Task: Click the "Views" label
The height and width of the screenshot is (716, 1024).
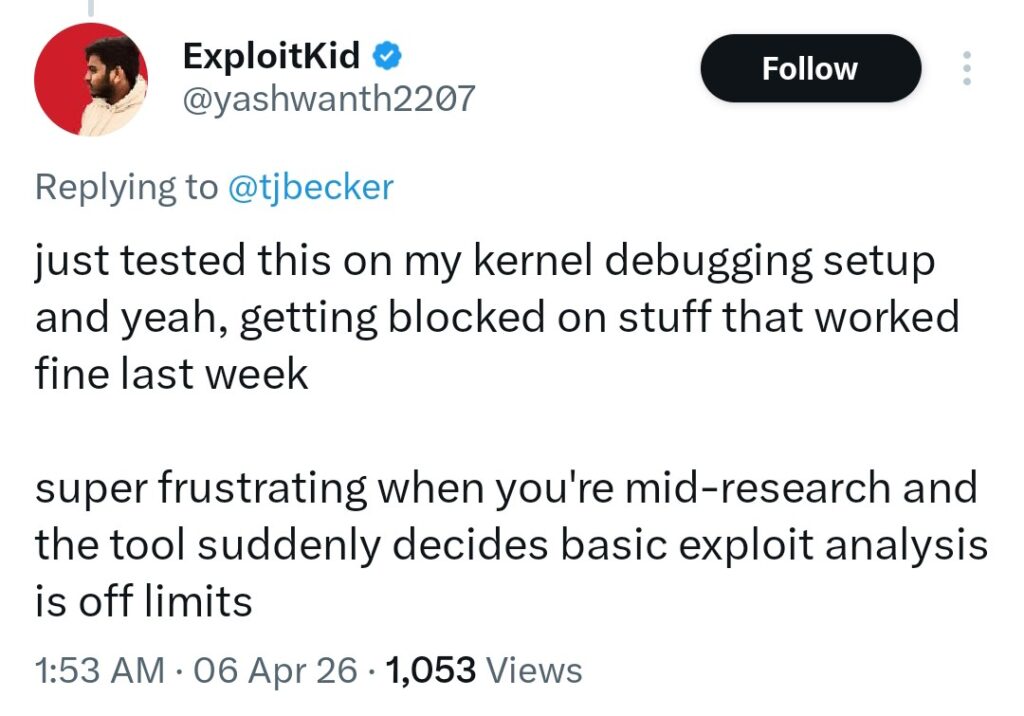Action: (x=535, y=669)
